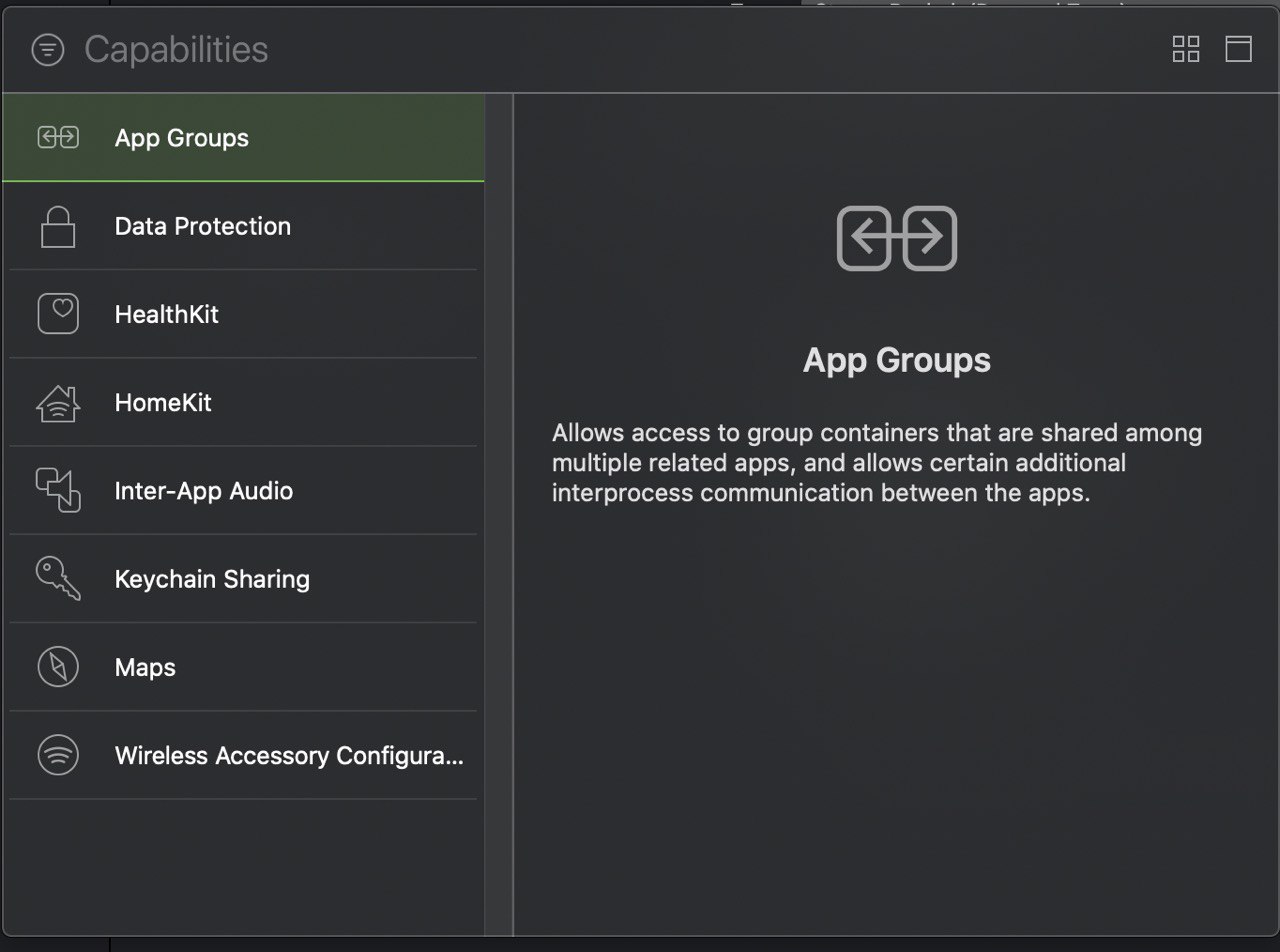Select the HealthKit capability label
Screen dimensions: 1280x952
(167, 314)
